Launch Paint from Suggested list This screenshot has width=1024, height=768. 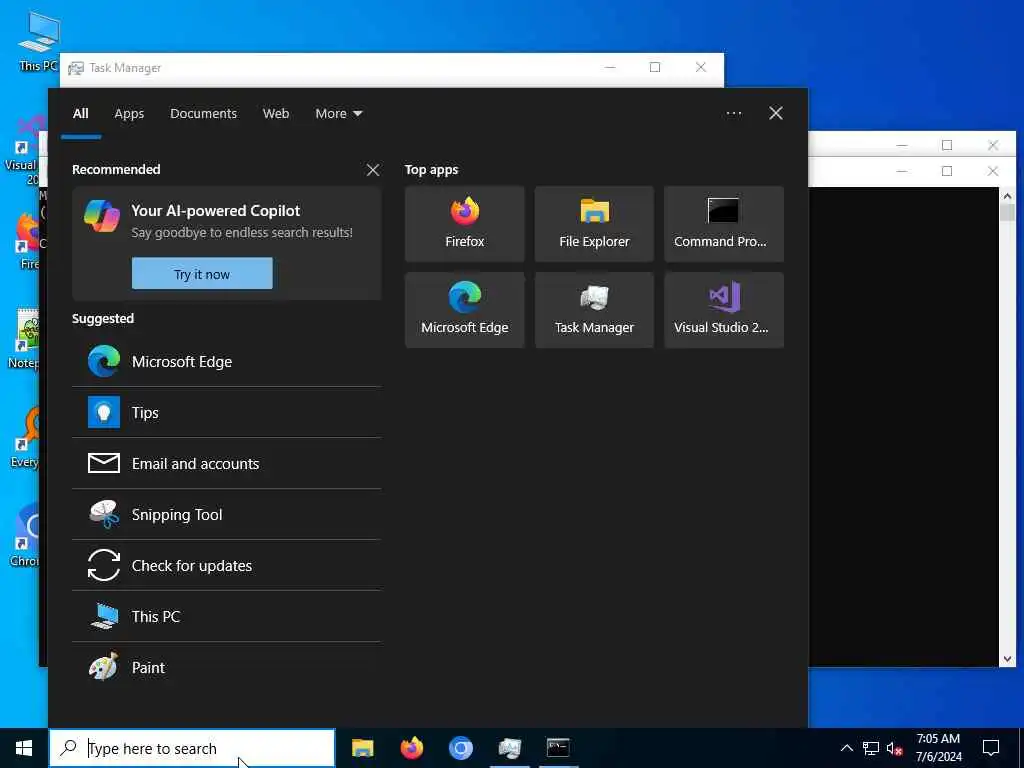tap(227, 667)
